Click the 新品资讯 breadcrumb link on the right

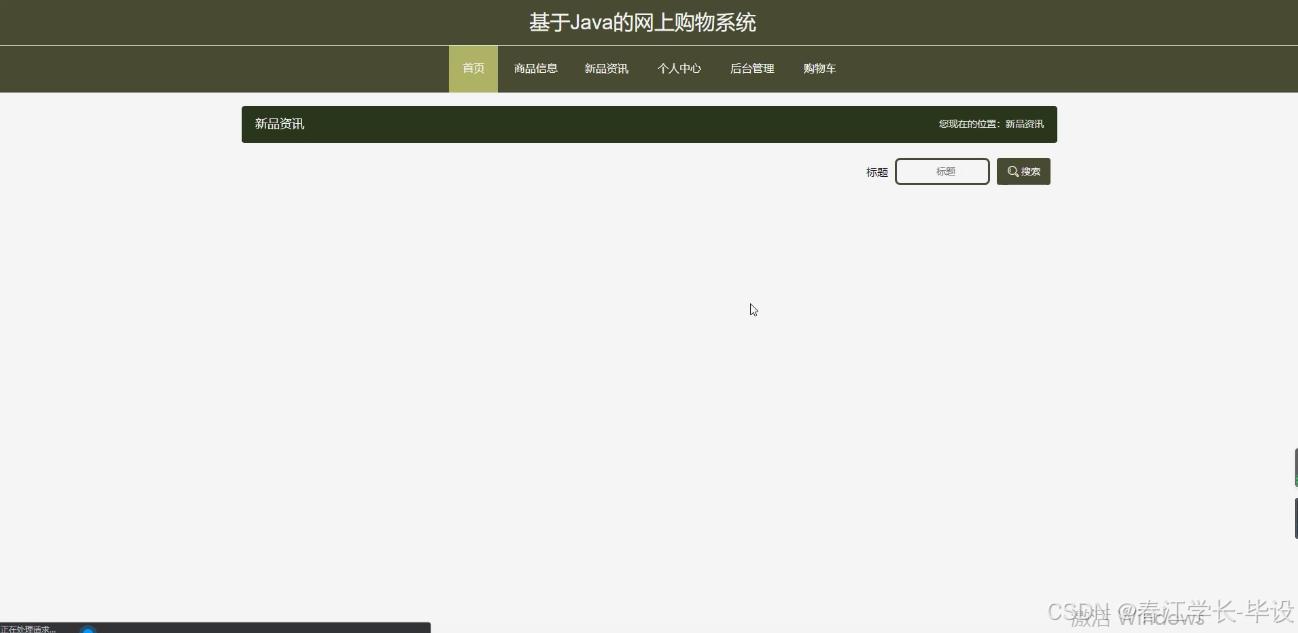coord(1022,124)
